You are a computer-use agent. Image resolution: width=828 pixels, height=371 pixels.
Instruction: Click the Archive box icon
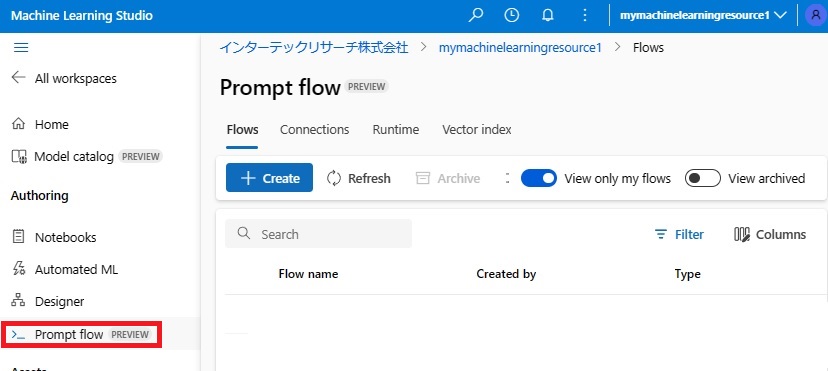click(x=423, y=178)
